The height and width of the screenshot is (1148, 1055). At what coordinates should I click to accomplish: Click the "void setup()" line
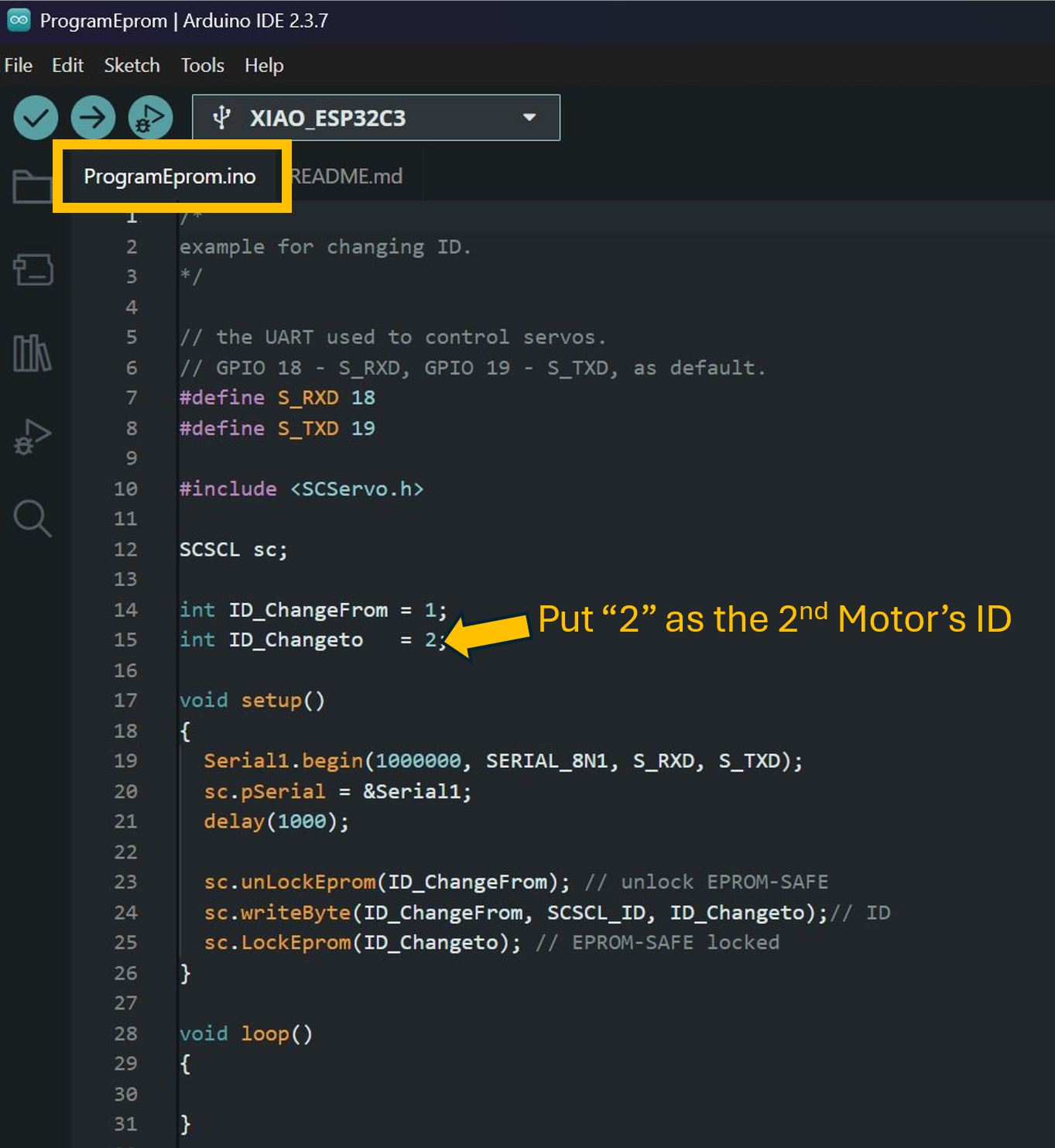252,701
